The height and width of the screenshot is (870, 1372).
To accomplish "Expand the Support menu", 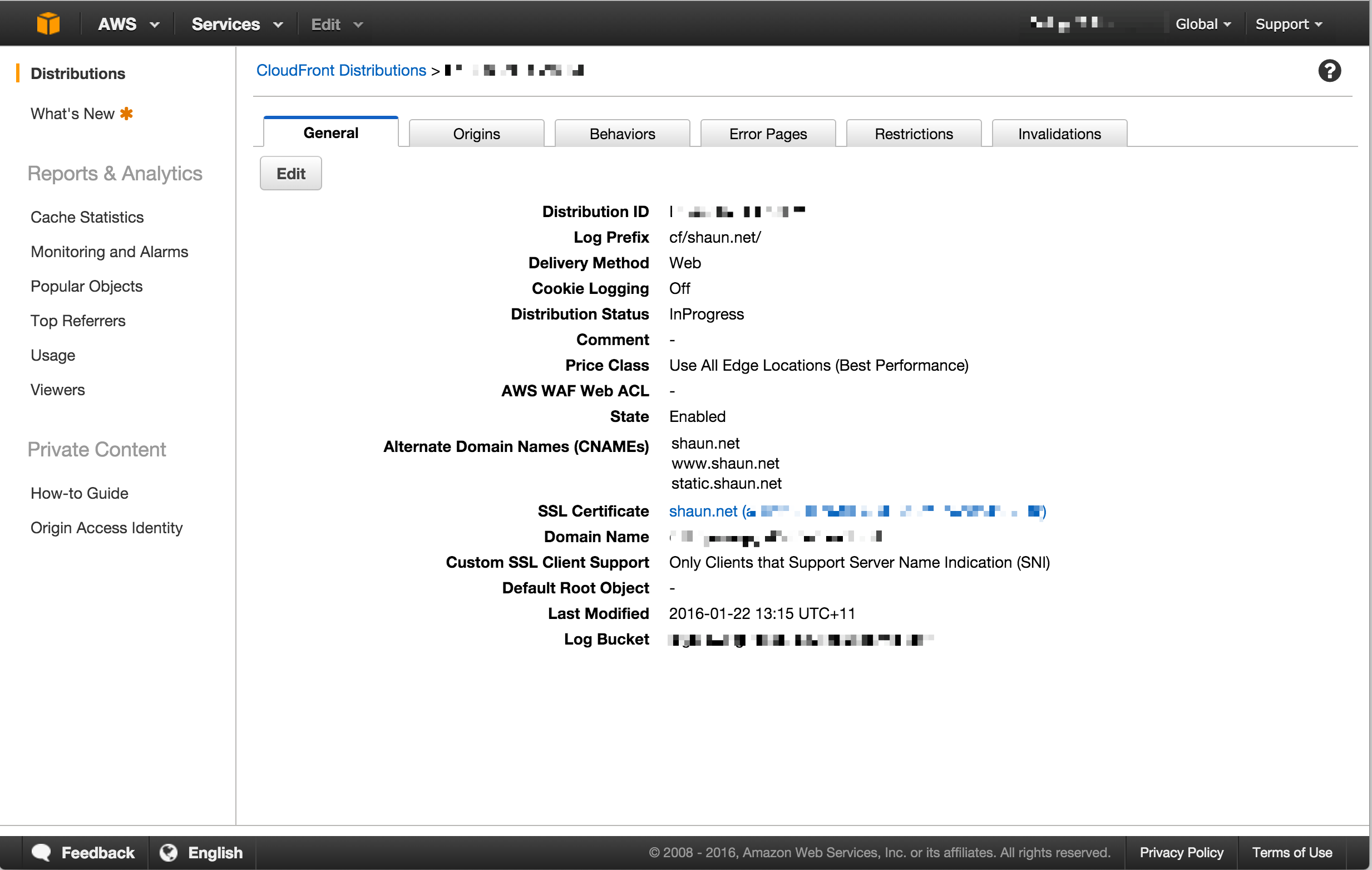I will click(1287, 24).
